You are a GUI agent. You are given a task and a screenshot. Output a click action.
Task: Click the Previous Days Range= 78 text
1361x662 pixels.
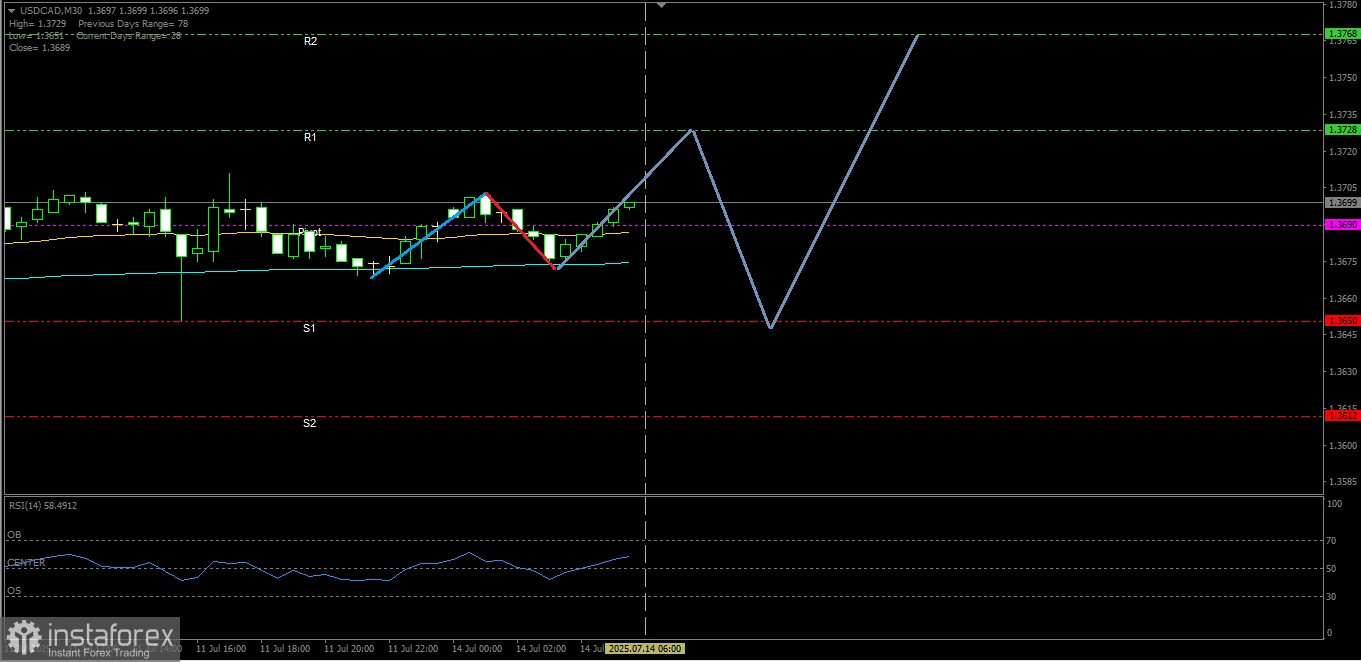132,23
